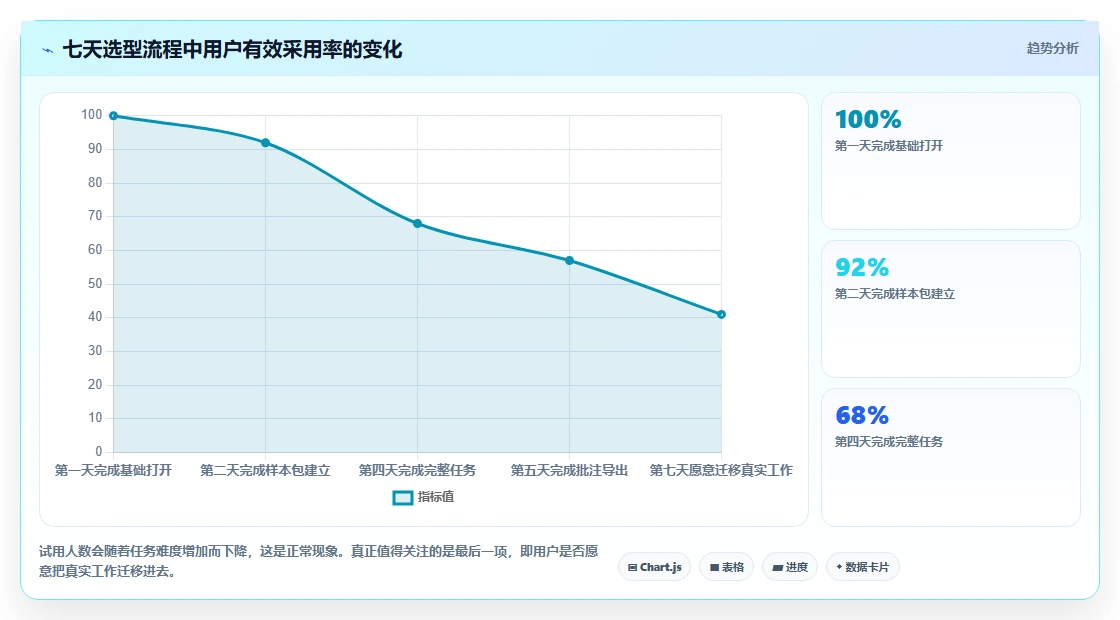This screenshot has height=620, width=1120.
Task: Click data point for 第五天完成批注导出
Action: 569,261
